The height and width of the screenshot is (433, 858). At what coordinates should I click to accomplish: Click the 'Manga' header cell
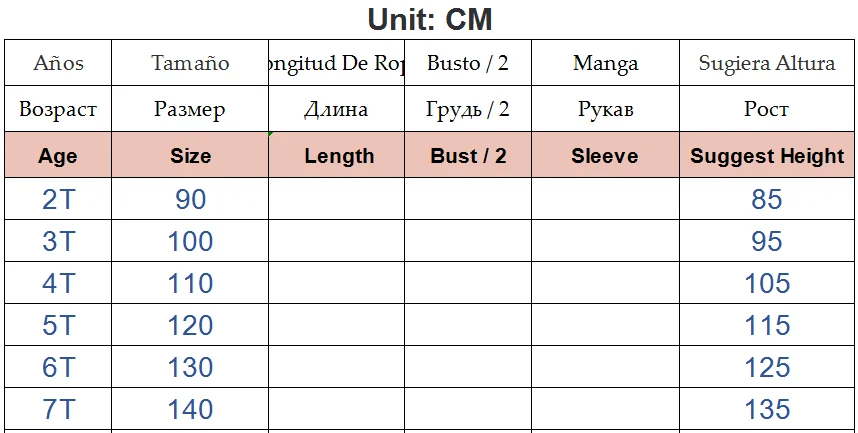coord(605,63)
